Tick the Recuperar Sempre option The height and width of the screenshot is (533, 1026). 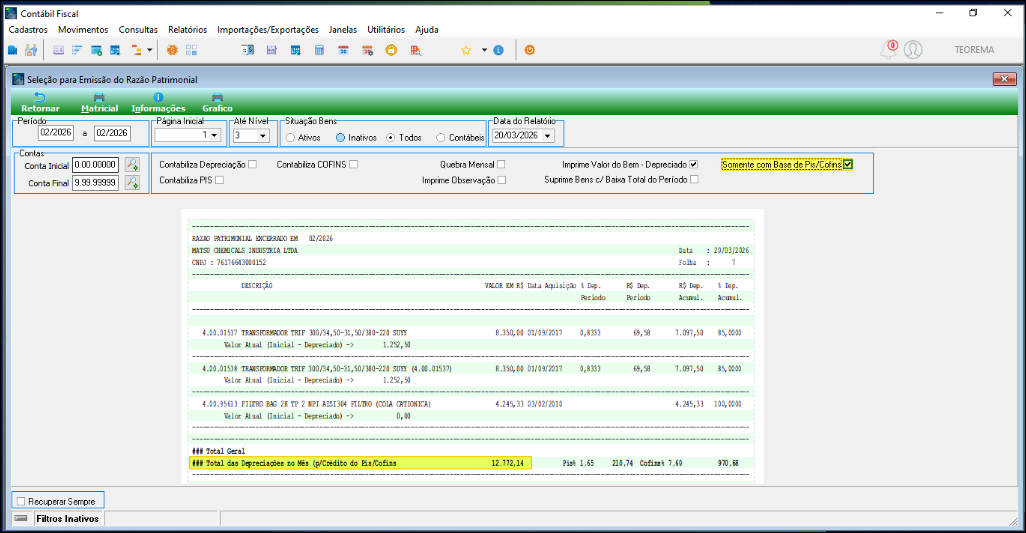21,500
